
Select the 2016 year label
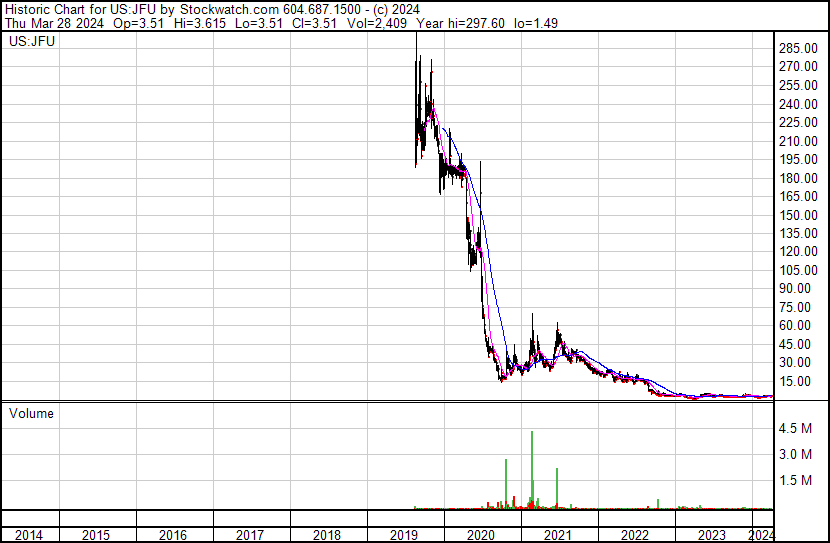click(x=173, y=535)
